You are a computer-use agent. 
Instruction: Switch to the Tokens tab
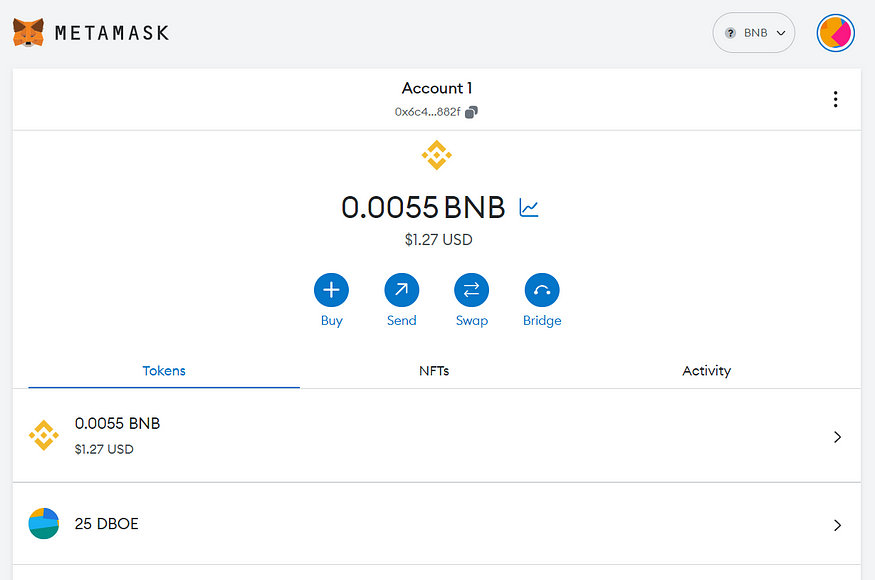coord(164,371)
